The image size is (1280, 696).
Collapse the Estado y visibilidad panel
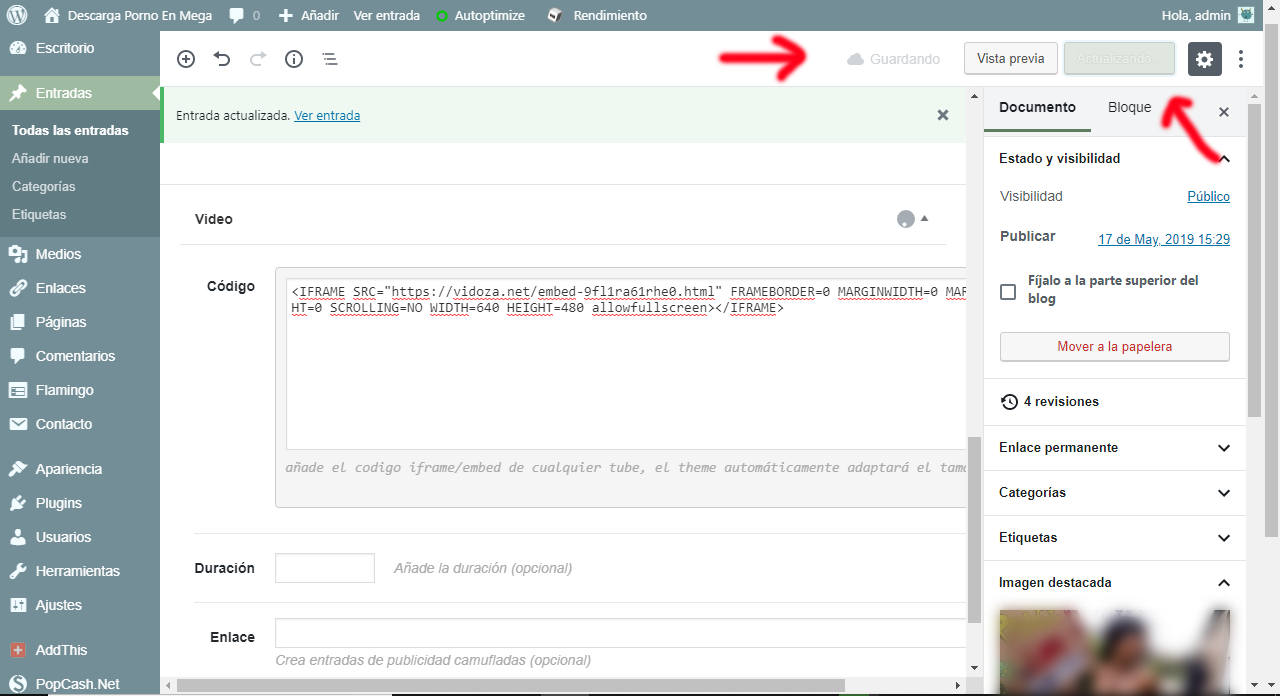(x=1115, y=158)
